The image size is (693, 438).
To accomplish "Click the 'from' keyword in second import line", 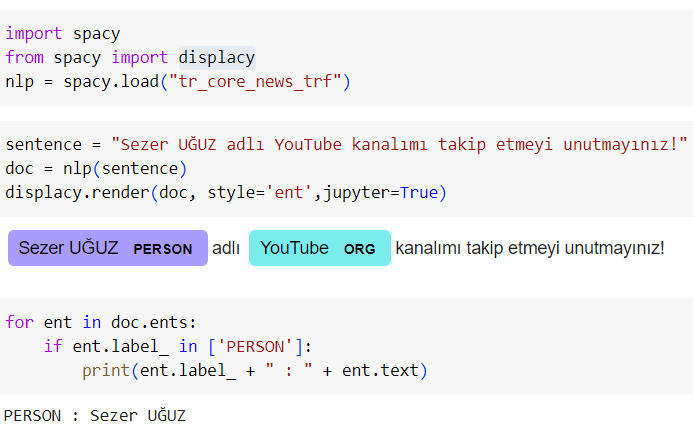I will 24,58.
